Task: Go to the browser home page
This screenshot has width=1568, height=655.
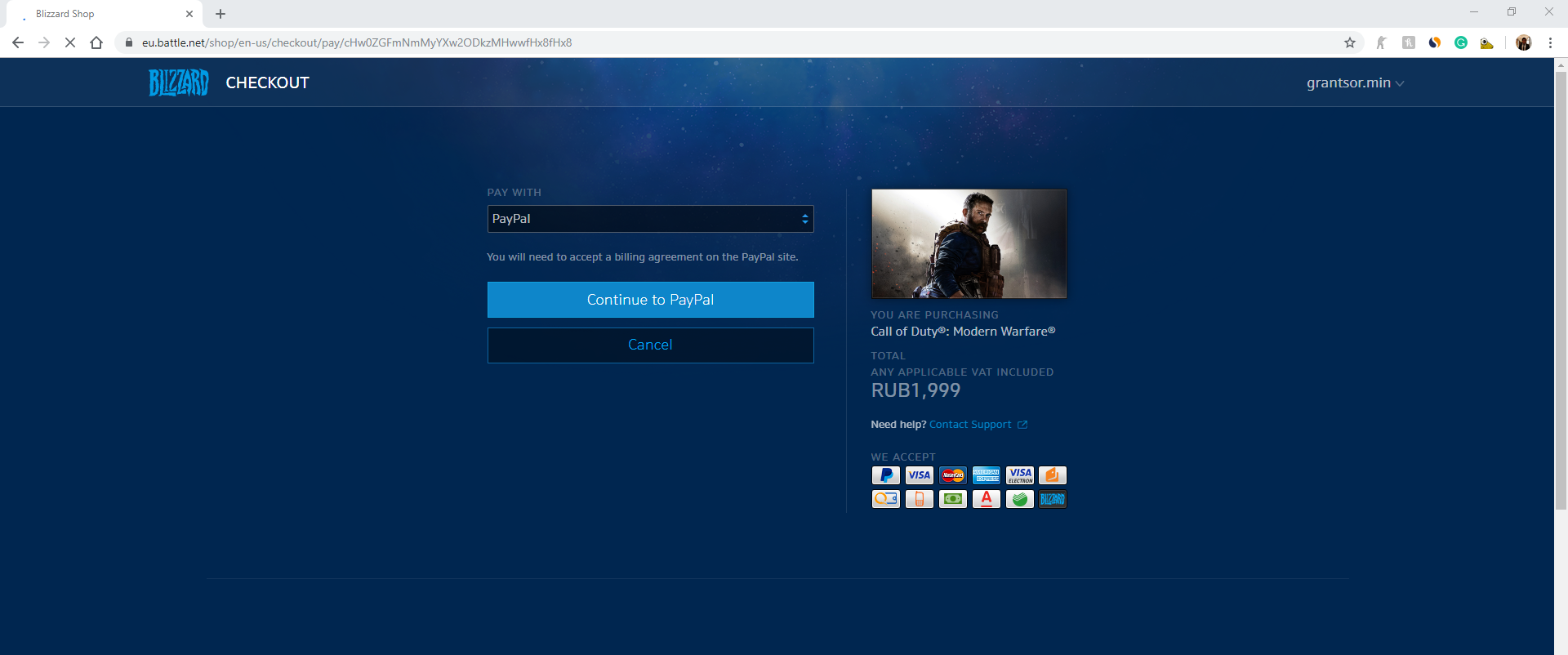Action: [96, 42]
